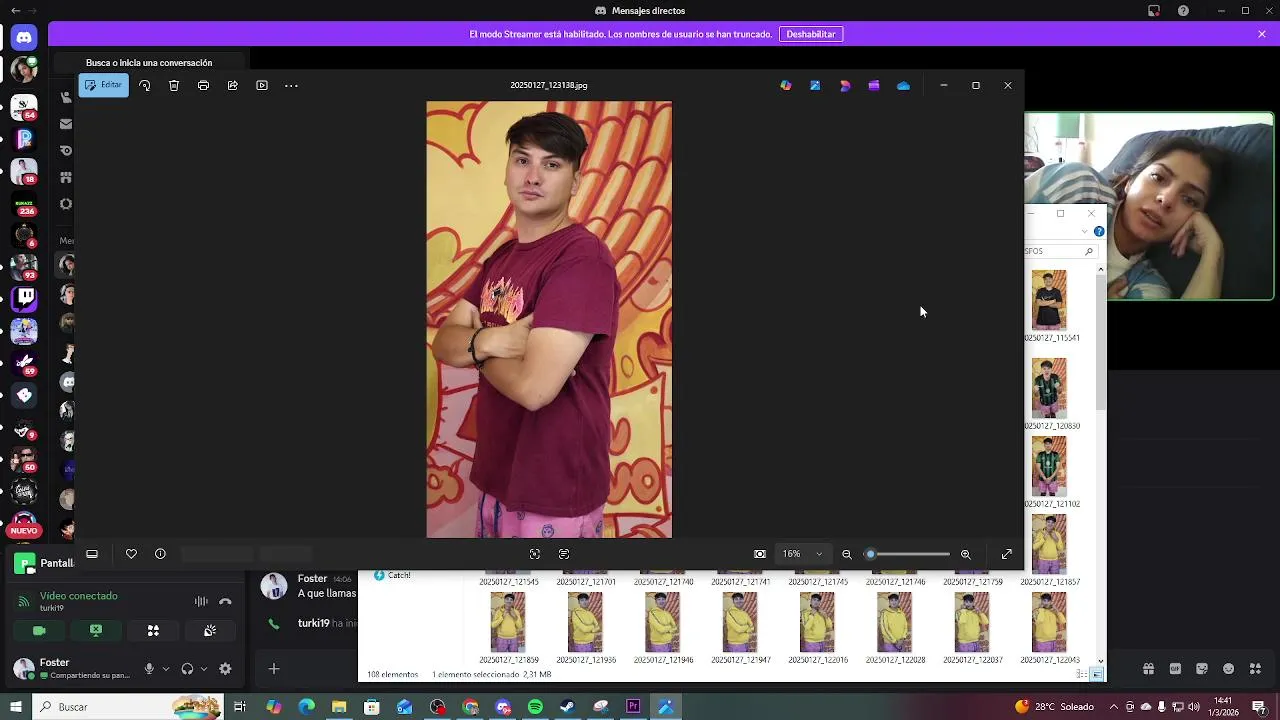Open the OneDrive cloud icon in Photos title bar

(x=903, y=86)
